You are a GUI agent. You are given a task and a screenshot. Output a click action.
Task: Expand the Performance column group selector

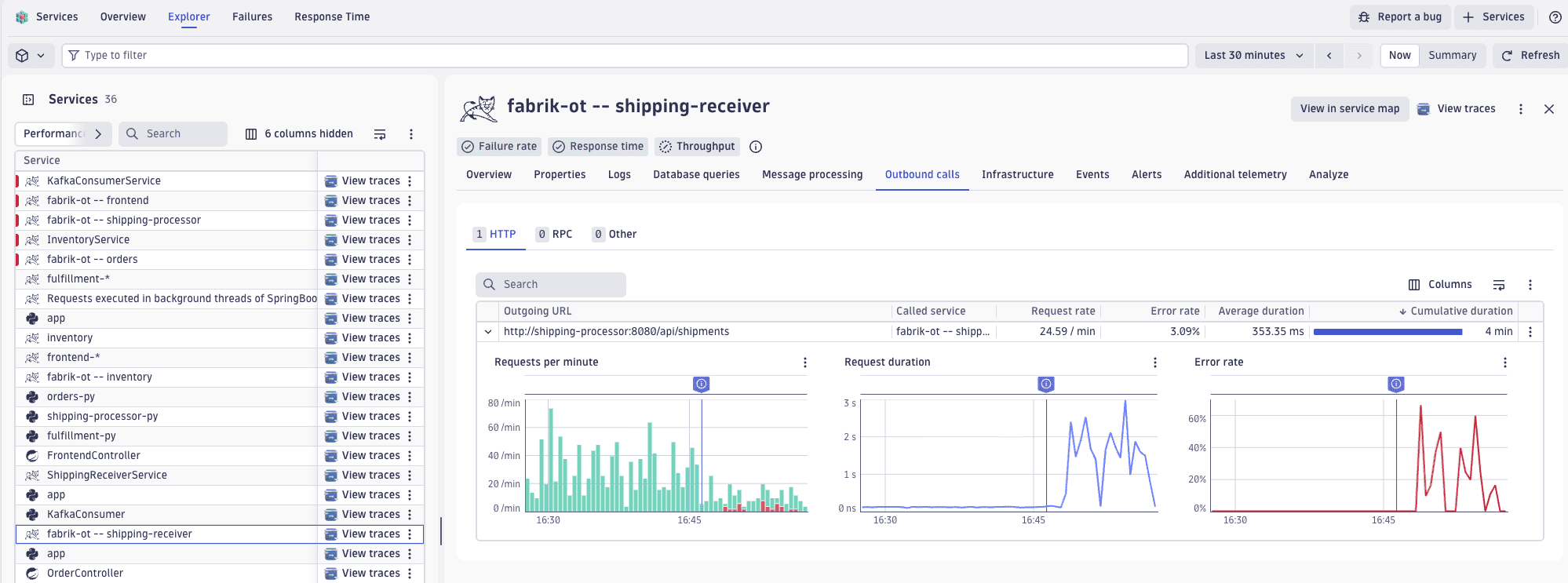(63, 134)
